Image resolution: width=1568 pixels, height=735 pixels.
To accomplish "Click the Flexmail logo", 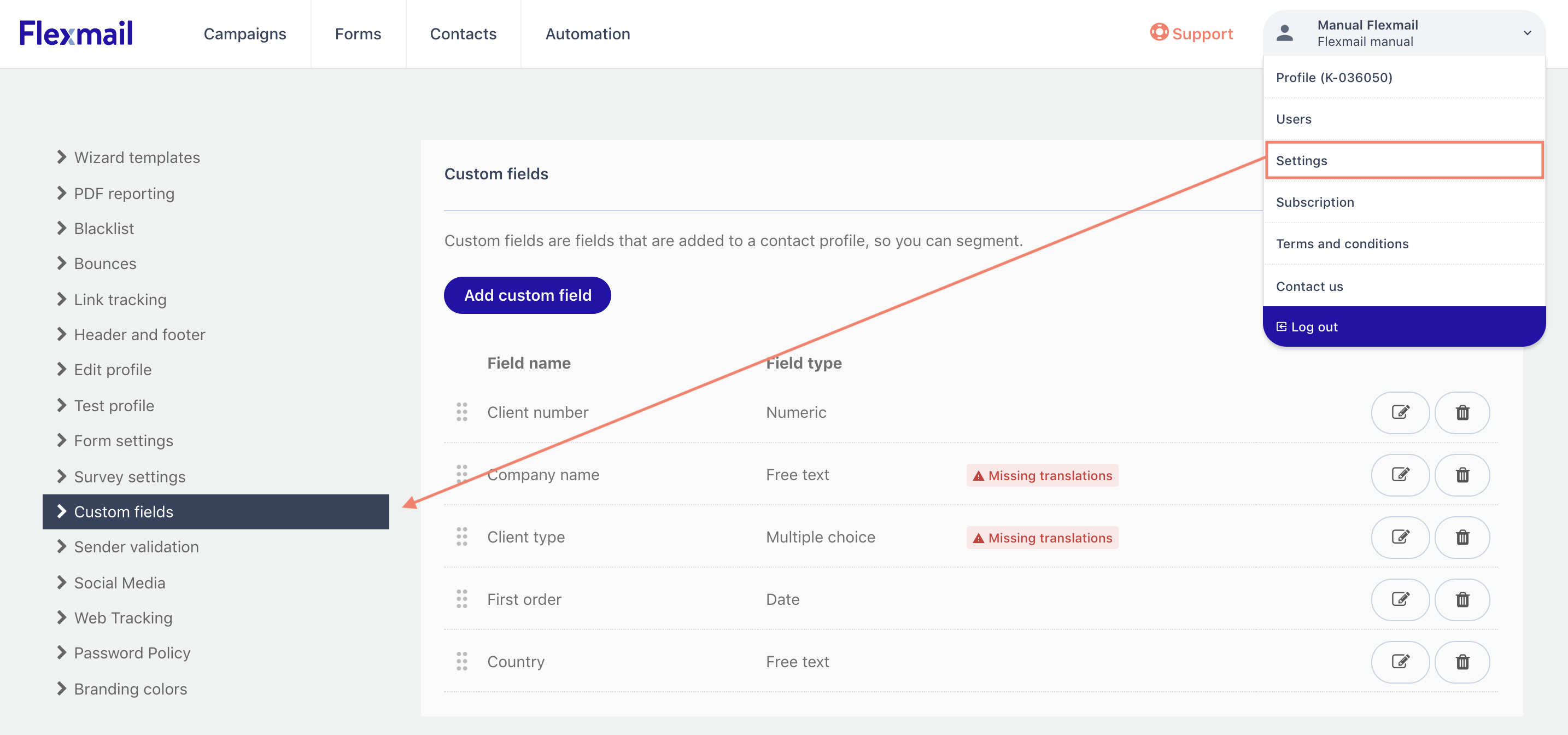I will click(x=75, y=33).
